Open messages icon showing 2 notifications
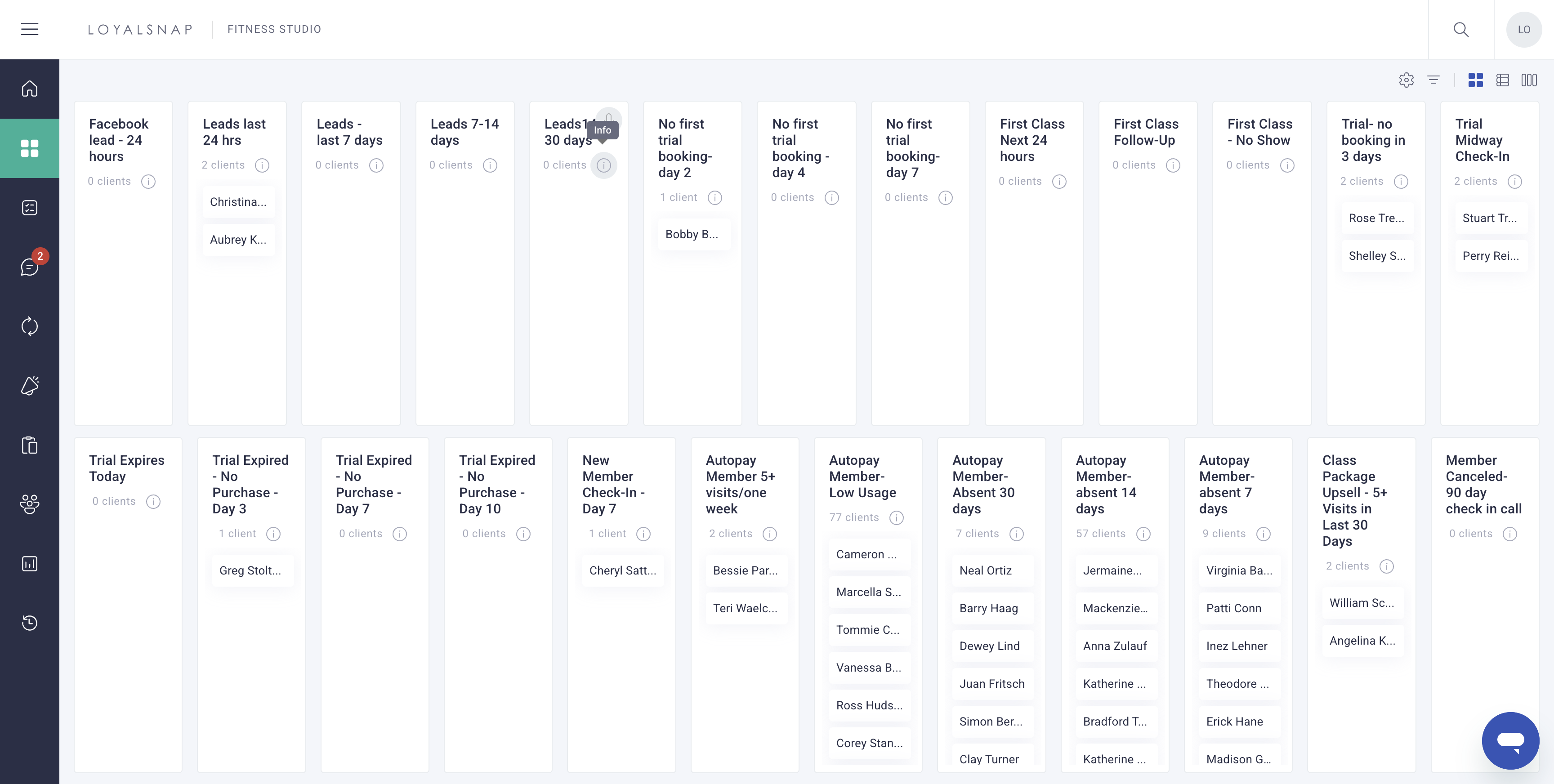The width and height of the screenshot is (1554, 784). coord(30,266)
